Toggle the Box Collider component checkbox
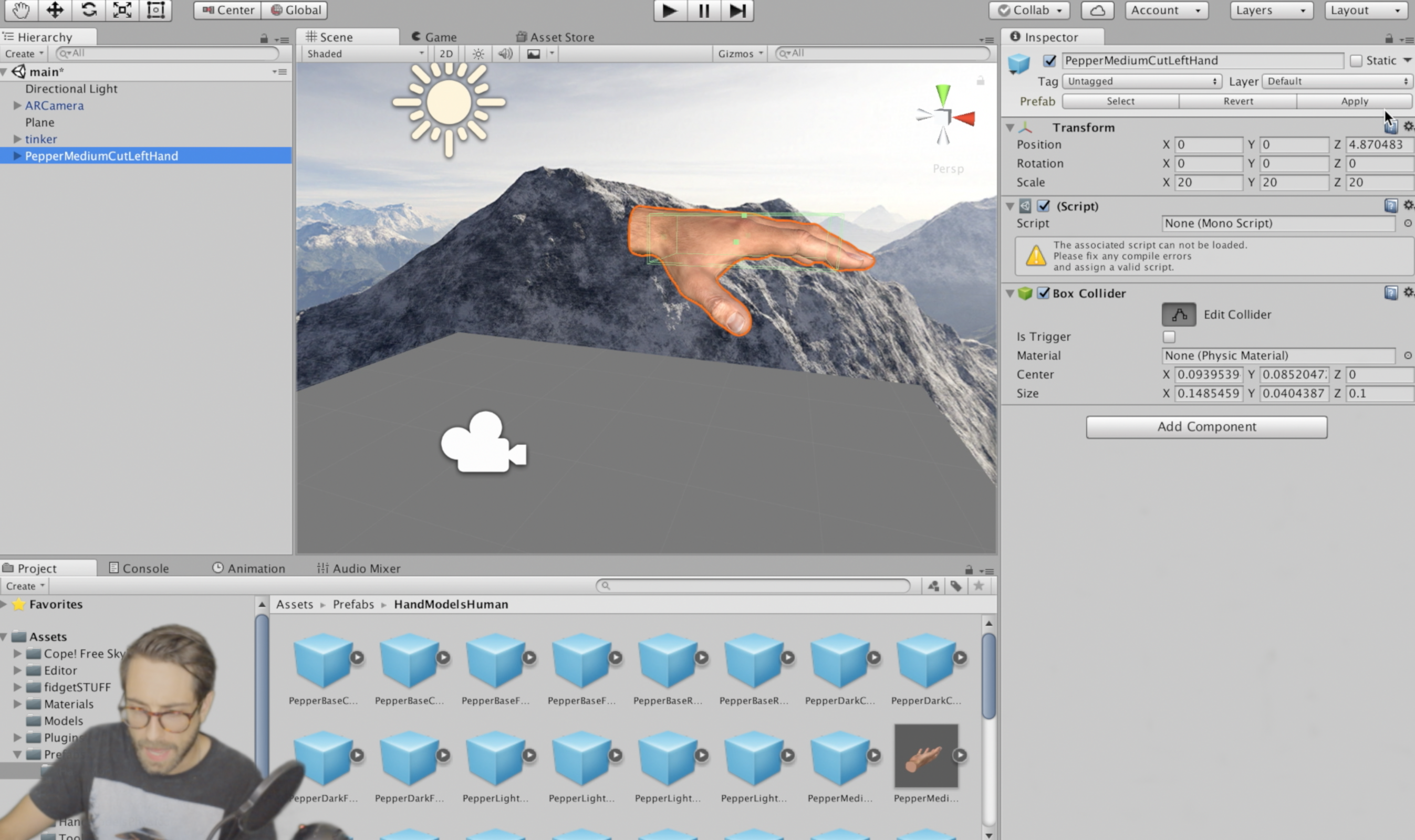 (x=1046, y=293)
